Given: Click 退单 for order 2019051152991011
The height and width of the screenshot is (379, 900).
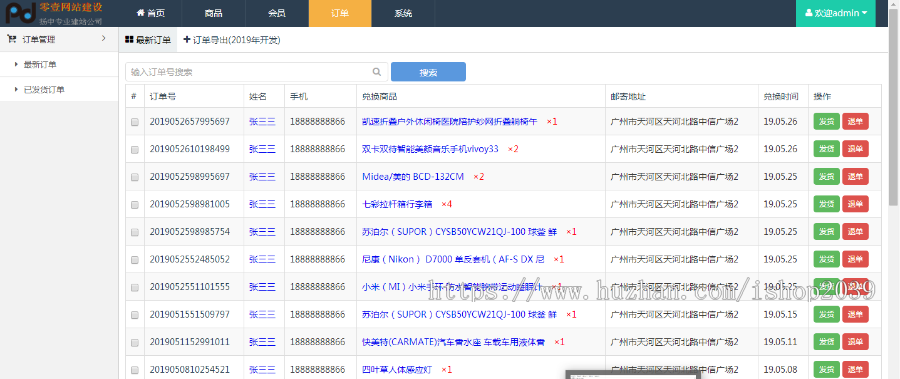Looking at the screenshot, I should coord(855,342).
